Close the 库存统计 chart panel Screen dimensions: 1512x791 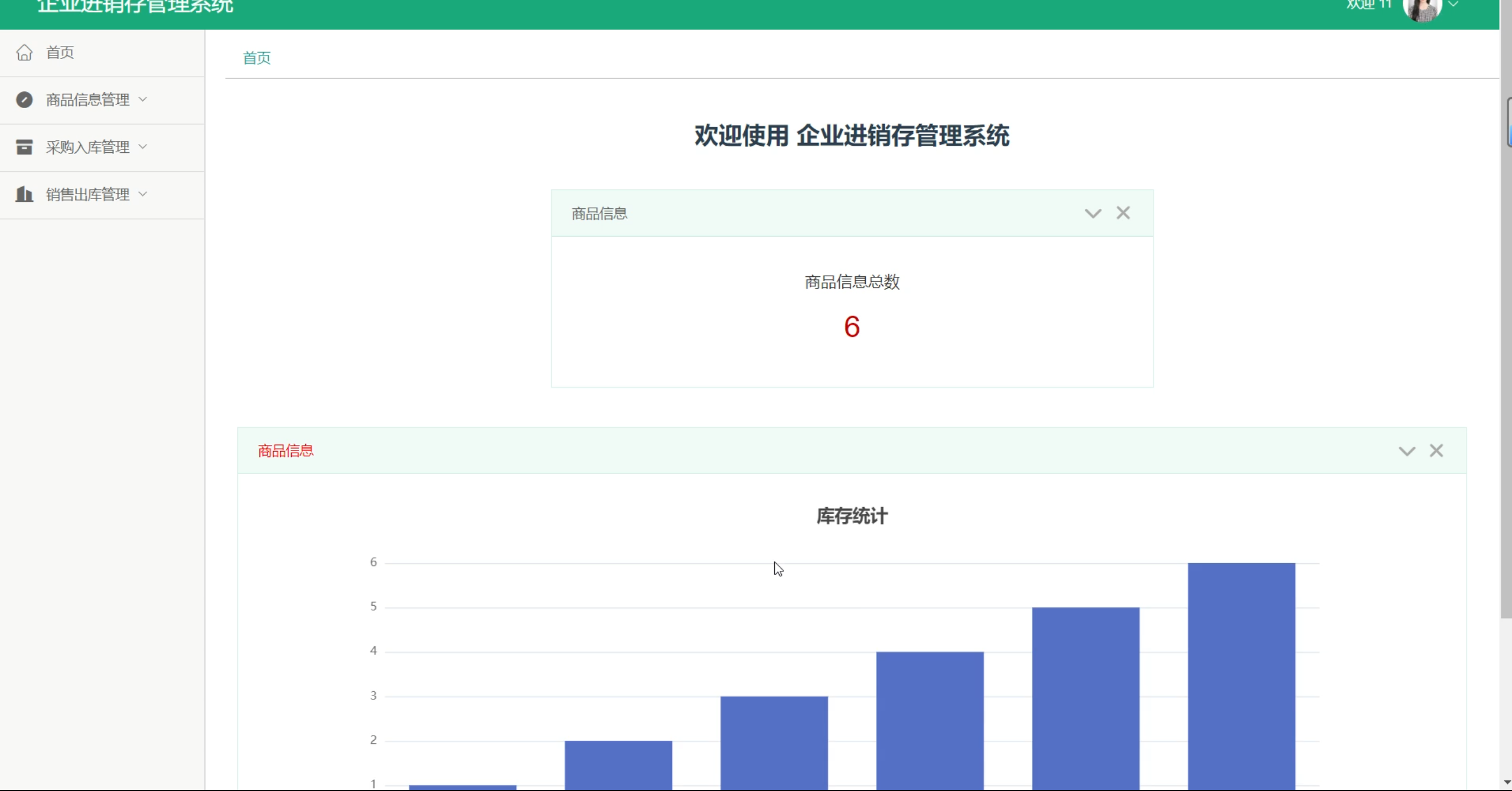coord(1436,451)
